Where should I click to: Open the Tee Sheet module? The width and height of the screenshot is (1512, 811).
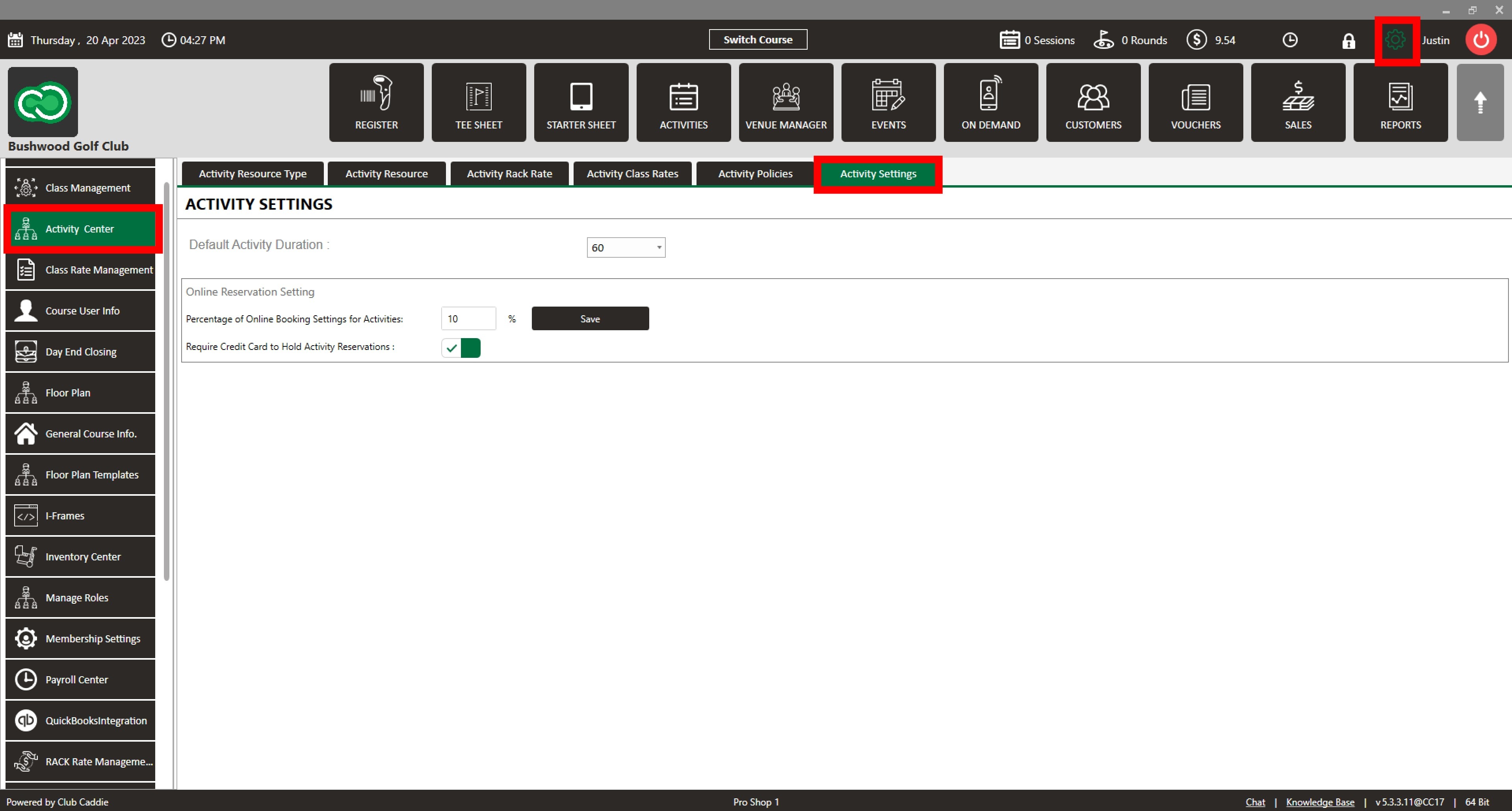tap(478, 102)
